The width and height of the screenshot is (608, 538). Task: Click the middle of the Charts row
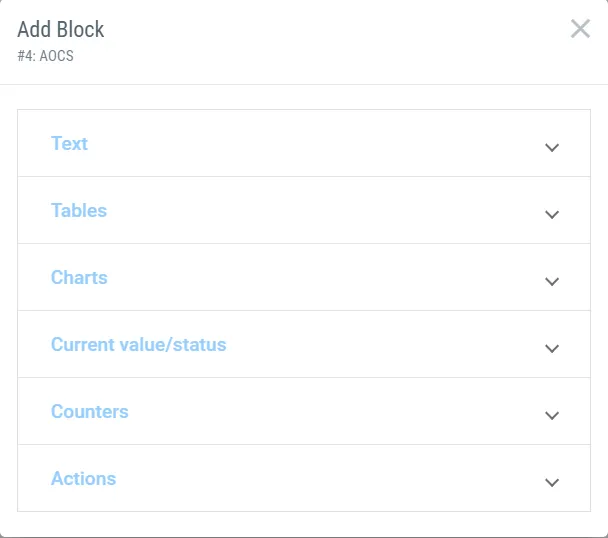point(304,278)
